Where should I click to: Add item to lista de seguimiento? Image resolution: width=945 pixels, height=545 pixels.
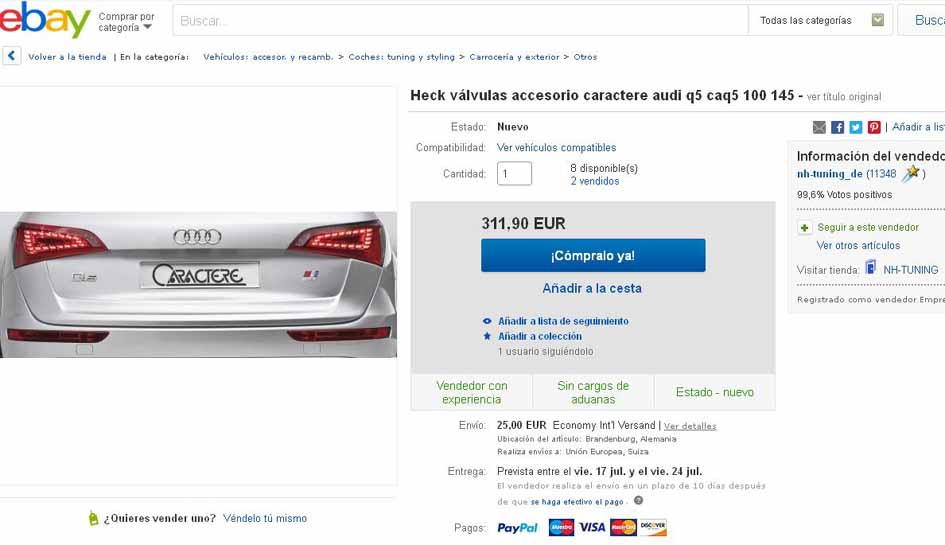(x=563, y=321)
